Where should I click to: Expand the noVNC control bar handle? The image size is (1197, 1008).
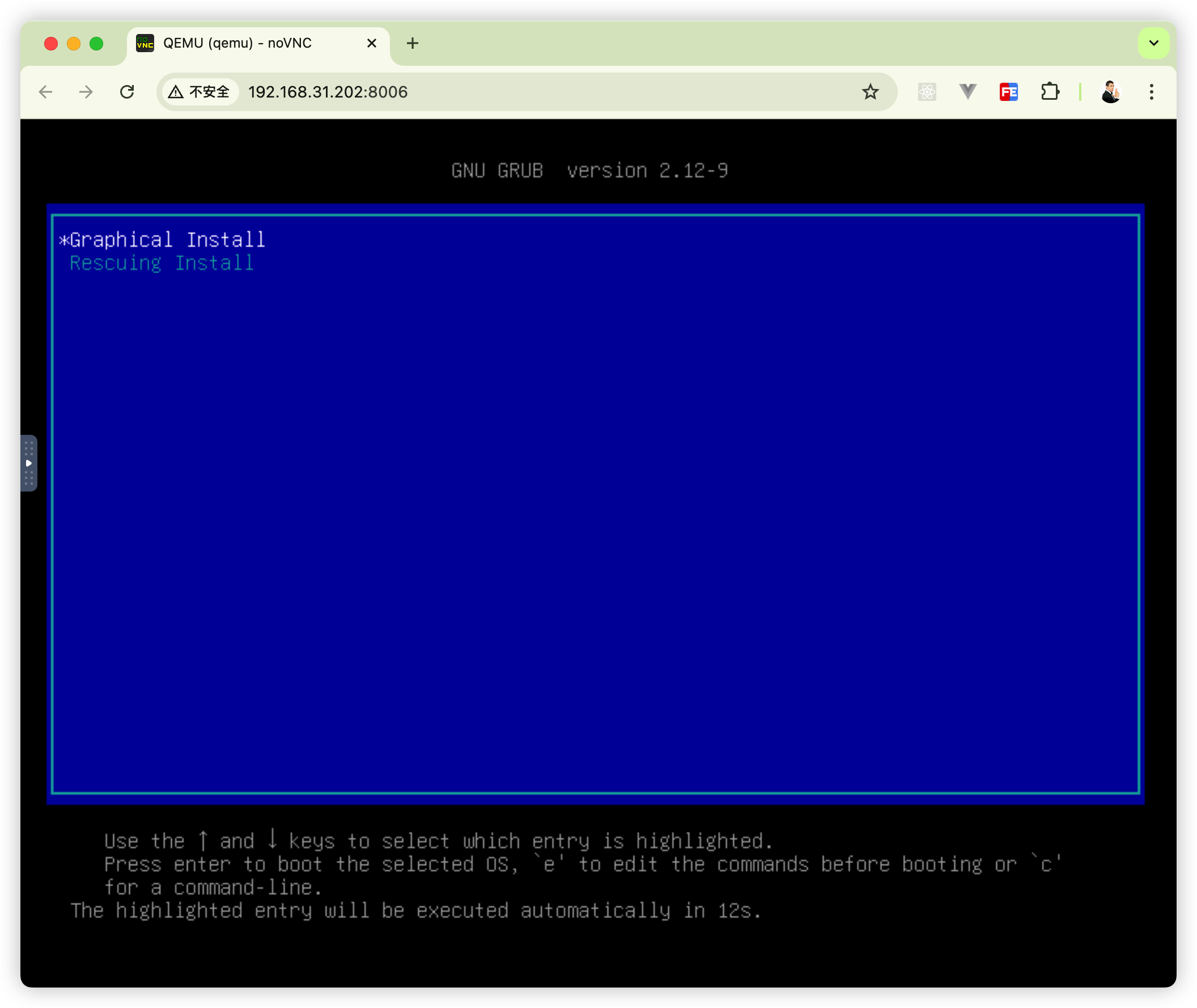28,463
